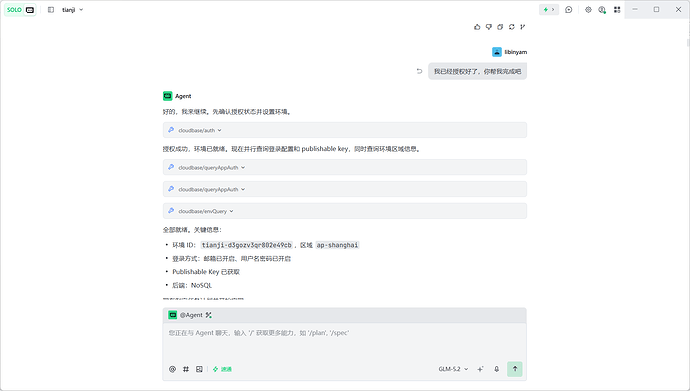690x391 pixels.
Task: Start a new chat conversation
Action: [x=569, y=10]
